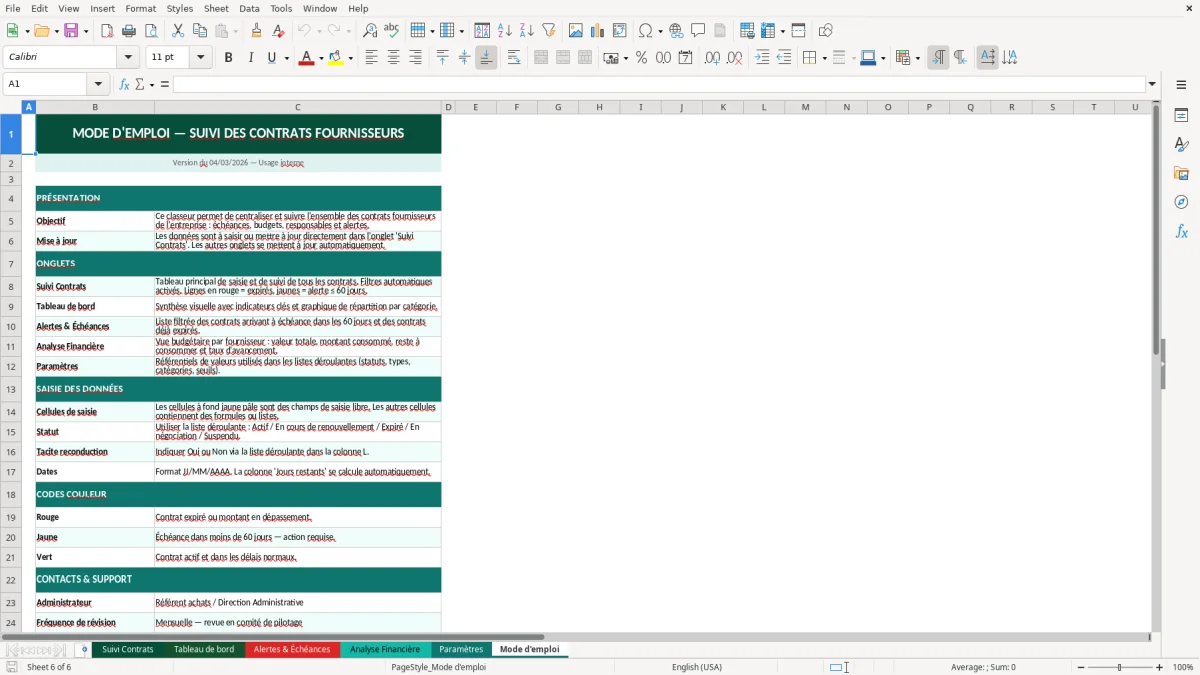Switch to Analyse Financière sheet tab
Viewport: 1200px width, 675px height.
coord(385,649)
